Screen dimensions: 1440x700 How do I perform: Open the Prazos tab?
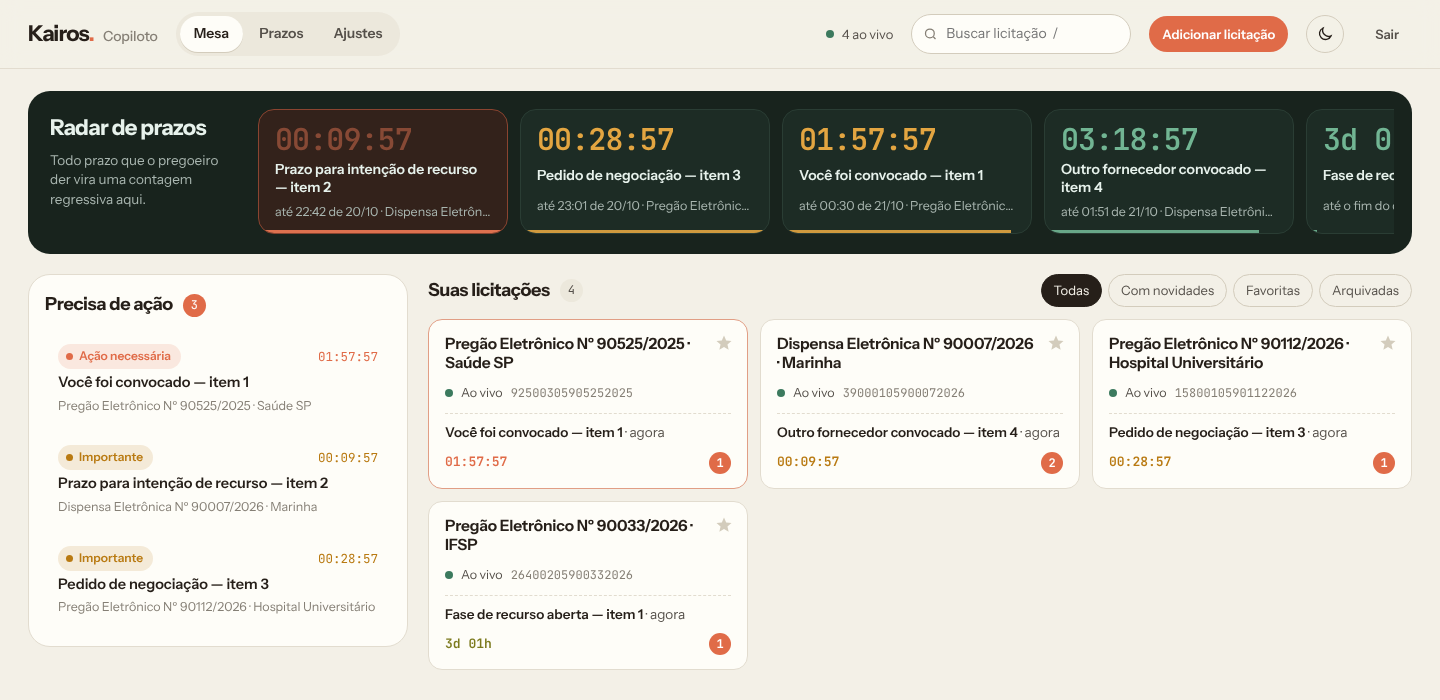point(281,34)
